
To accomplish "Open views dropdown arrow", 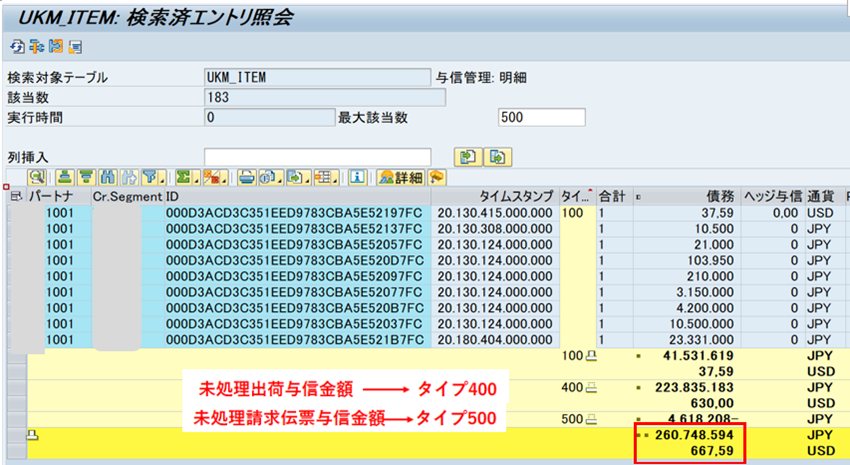I will (x=281, y=179).
